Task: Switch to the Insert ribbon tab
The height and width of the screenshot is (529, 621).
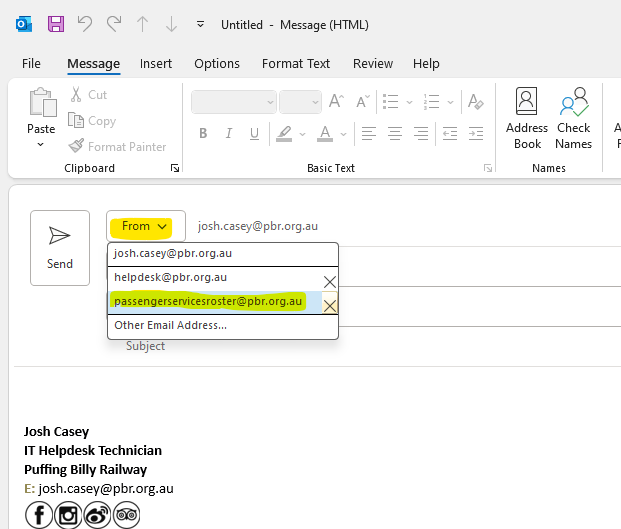Action: [156, 64]
